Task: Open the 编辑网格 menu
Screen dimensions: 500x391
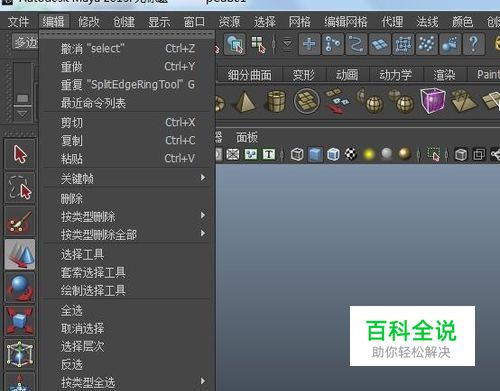Action: [346, 22]
